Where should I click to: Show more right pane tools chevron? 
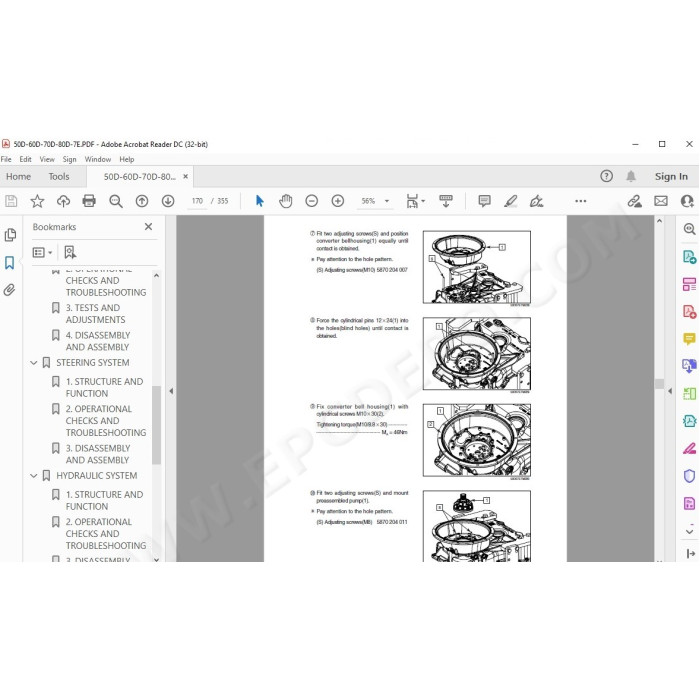click(689, 532)
